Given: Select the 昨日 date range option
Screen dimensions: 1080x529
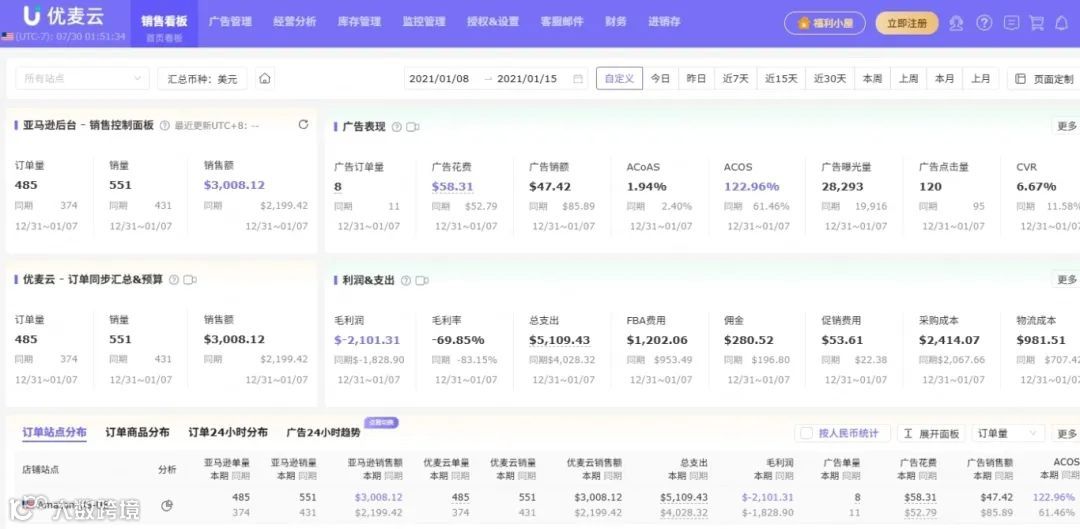Looking at the screenshot, I should (x=696, y=79).
